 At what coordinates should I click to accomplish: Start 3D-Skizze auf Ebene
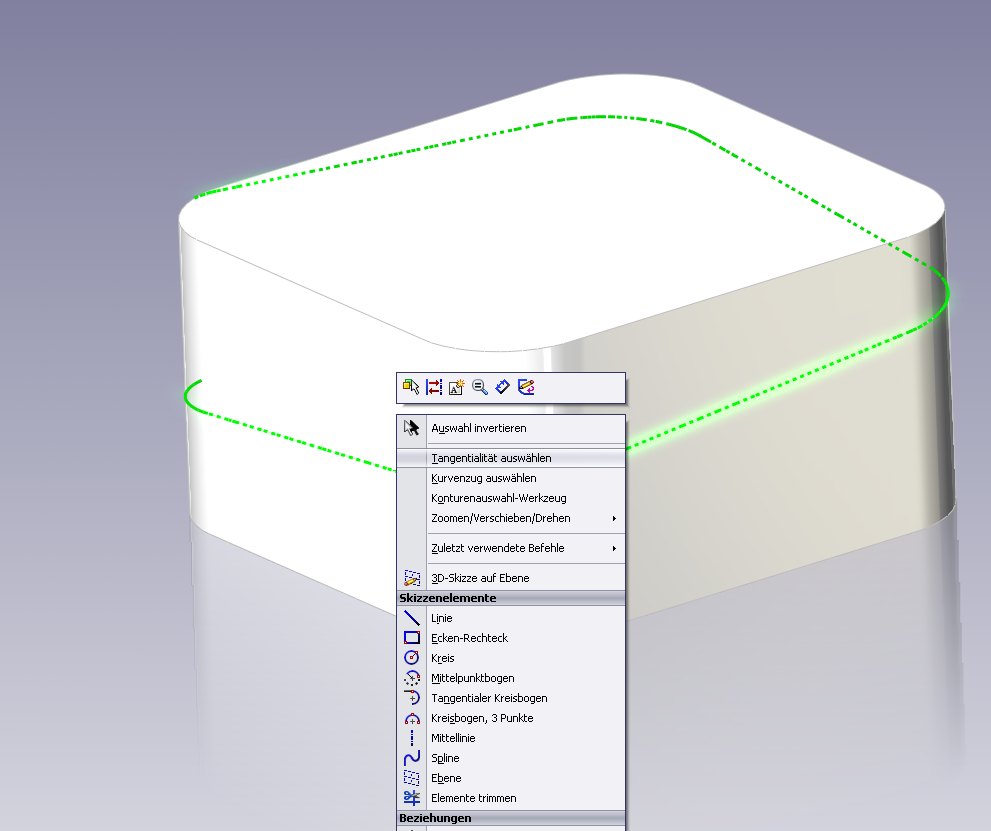511,578
